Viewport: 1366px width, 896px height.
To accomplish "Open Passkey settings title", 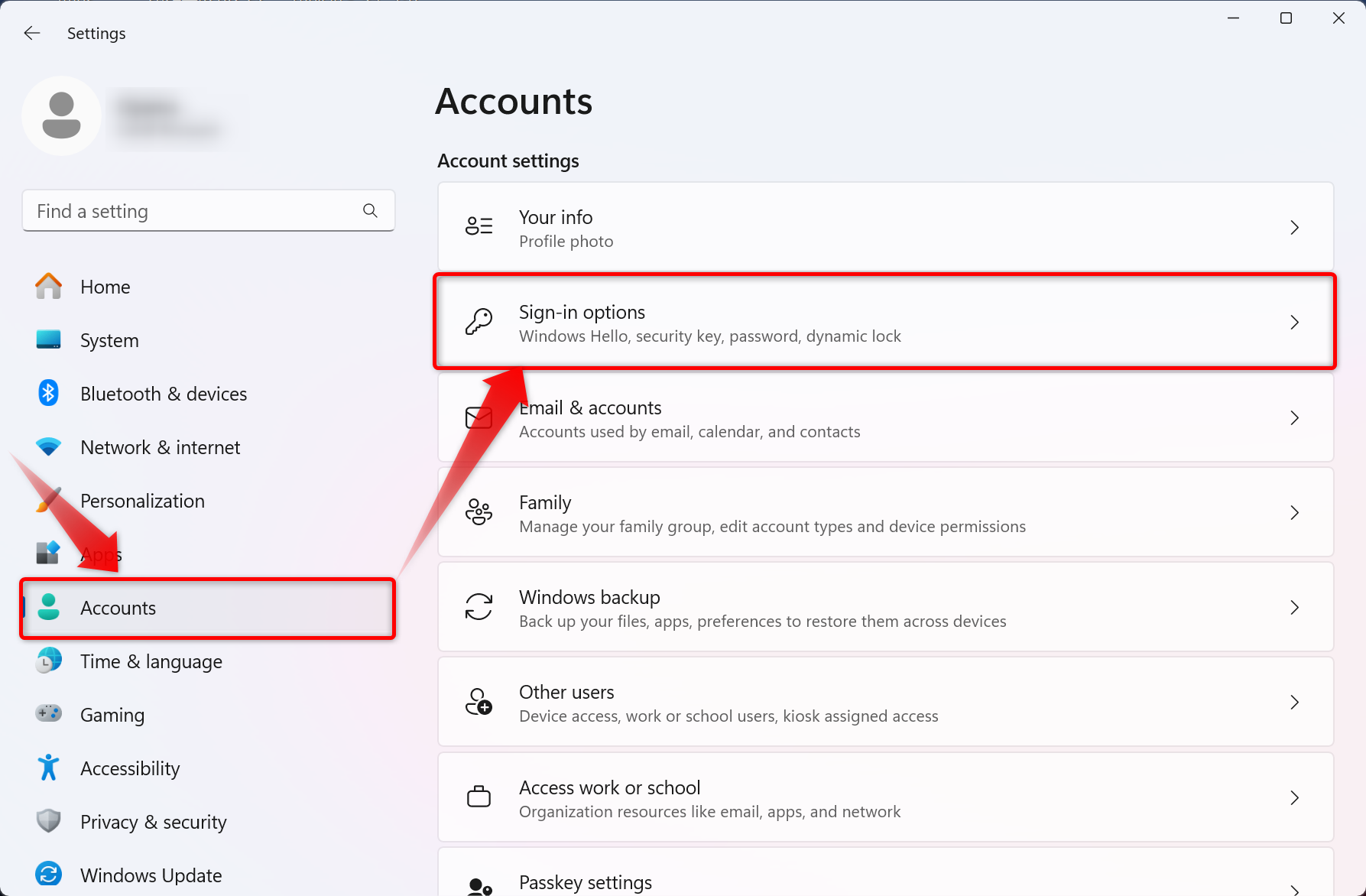I will point(586,883).
